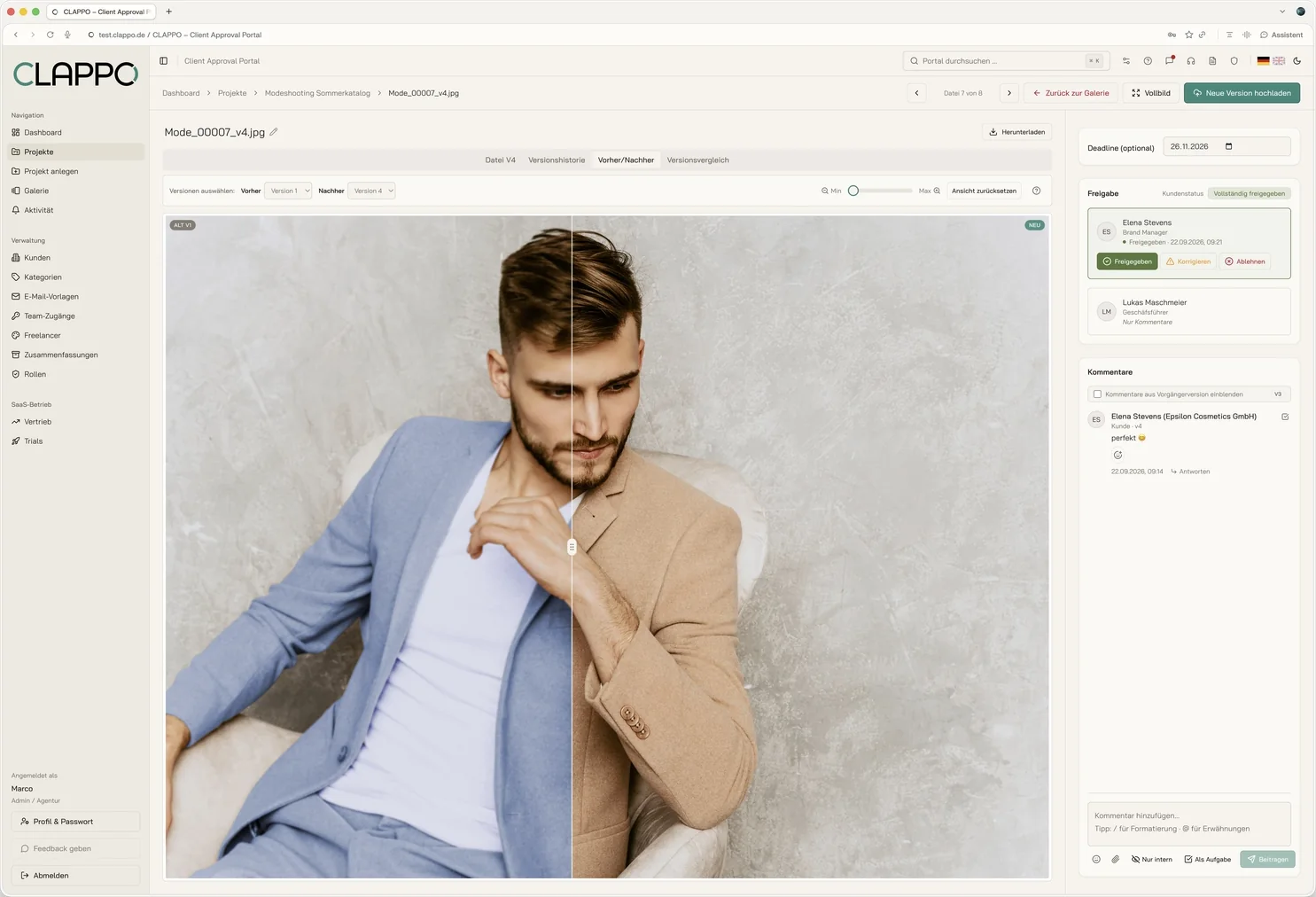Toggle the sidebar collapse icon in header
The width and height of the screenshot is (1316, 897).
click(164, 61)
